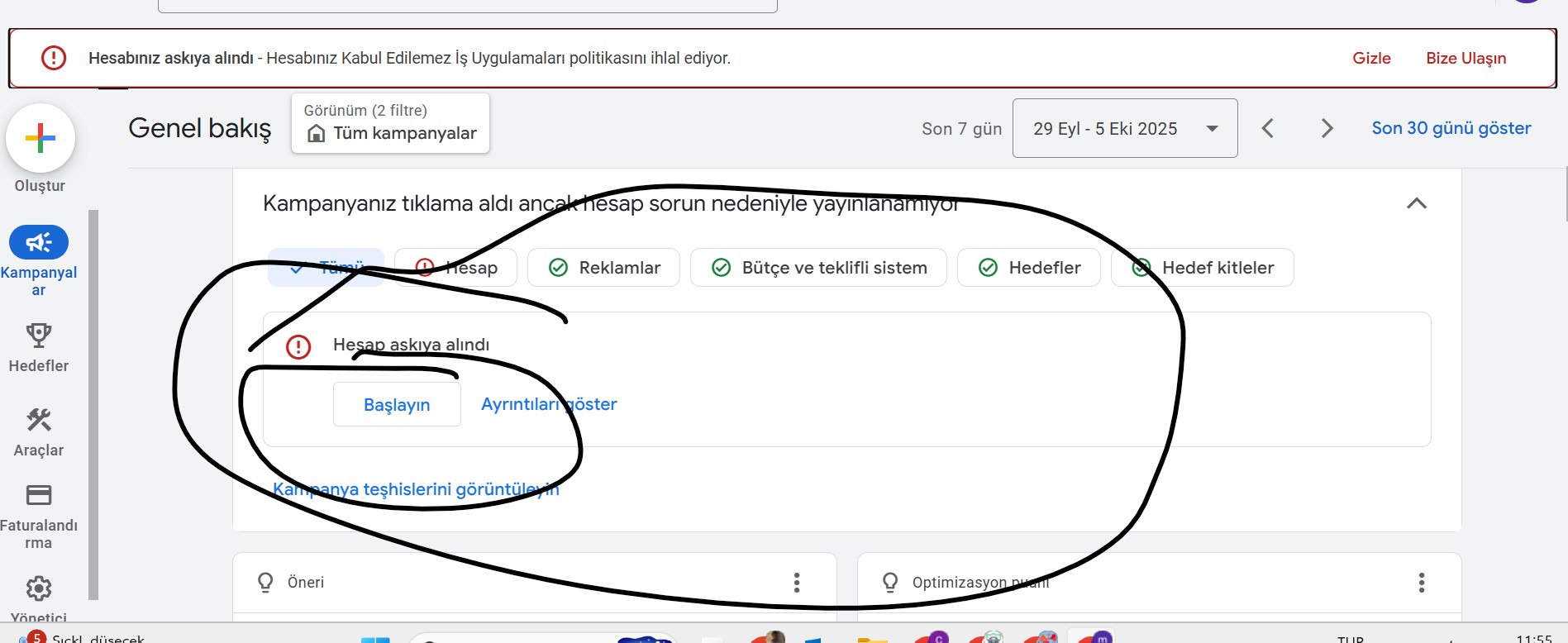Open Kampanyalar from the sidebar megaphone icon
Viewport: 1568px width, 643px height.
pyautogui.click(x=39, y=242)
